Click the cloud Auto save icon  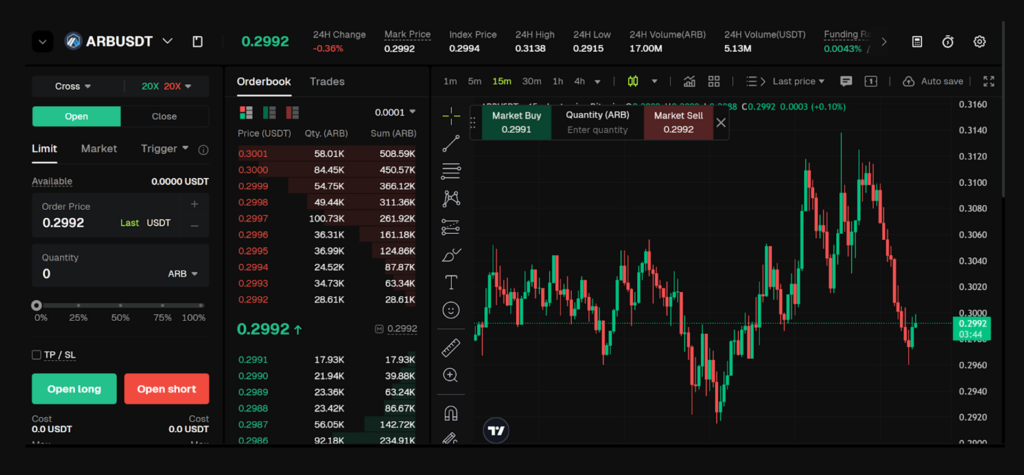click(x=908, y=81)
